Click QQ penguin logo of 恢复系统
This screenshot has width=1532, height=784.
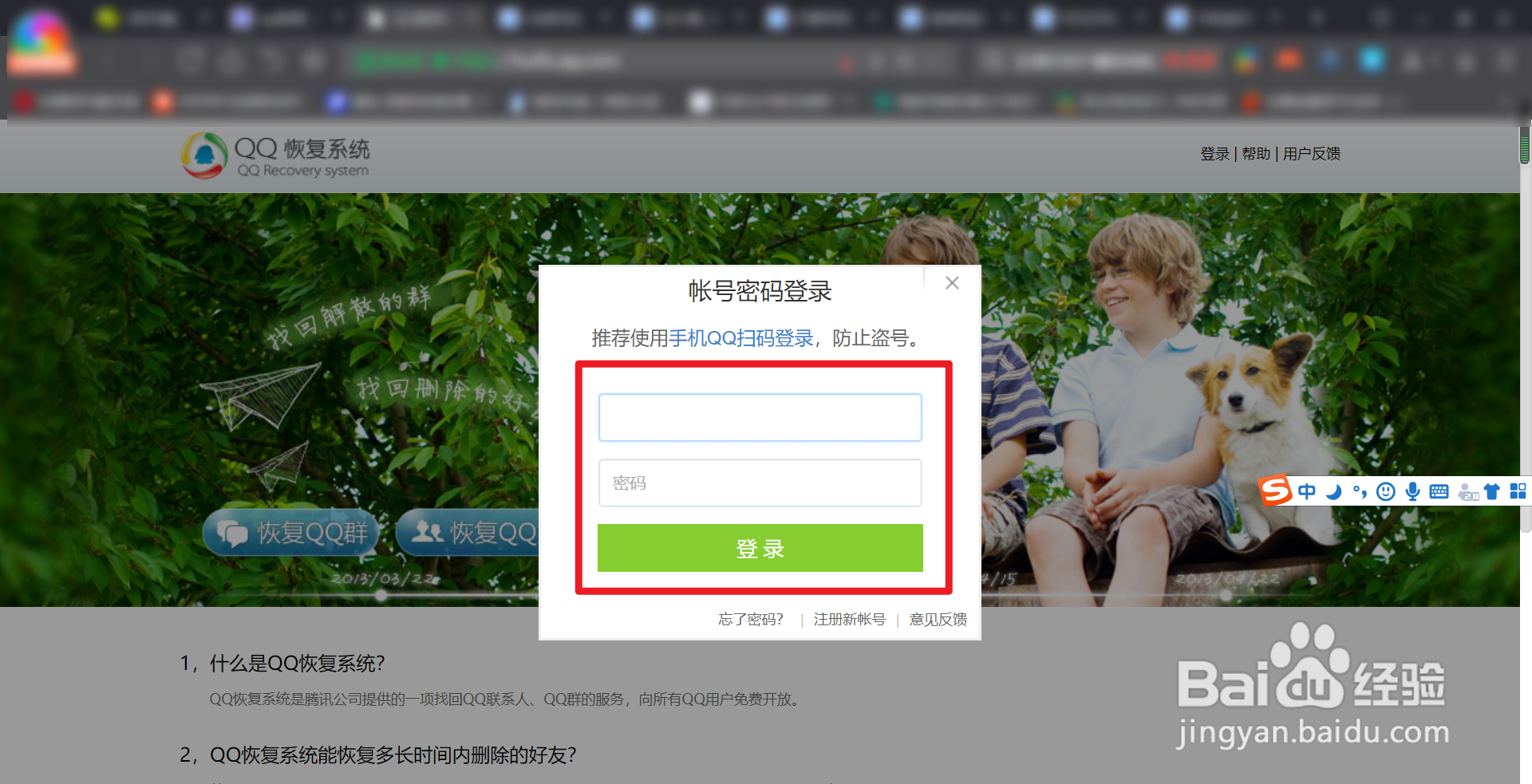pos(204,156)
